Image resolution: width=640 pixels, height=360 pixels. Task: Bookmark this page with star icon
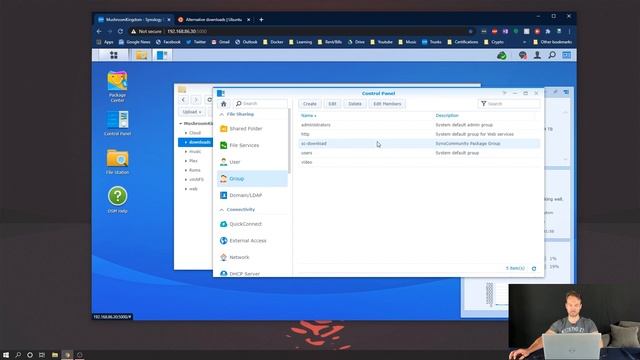(x=471, y=31)
